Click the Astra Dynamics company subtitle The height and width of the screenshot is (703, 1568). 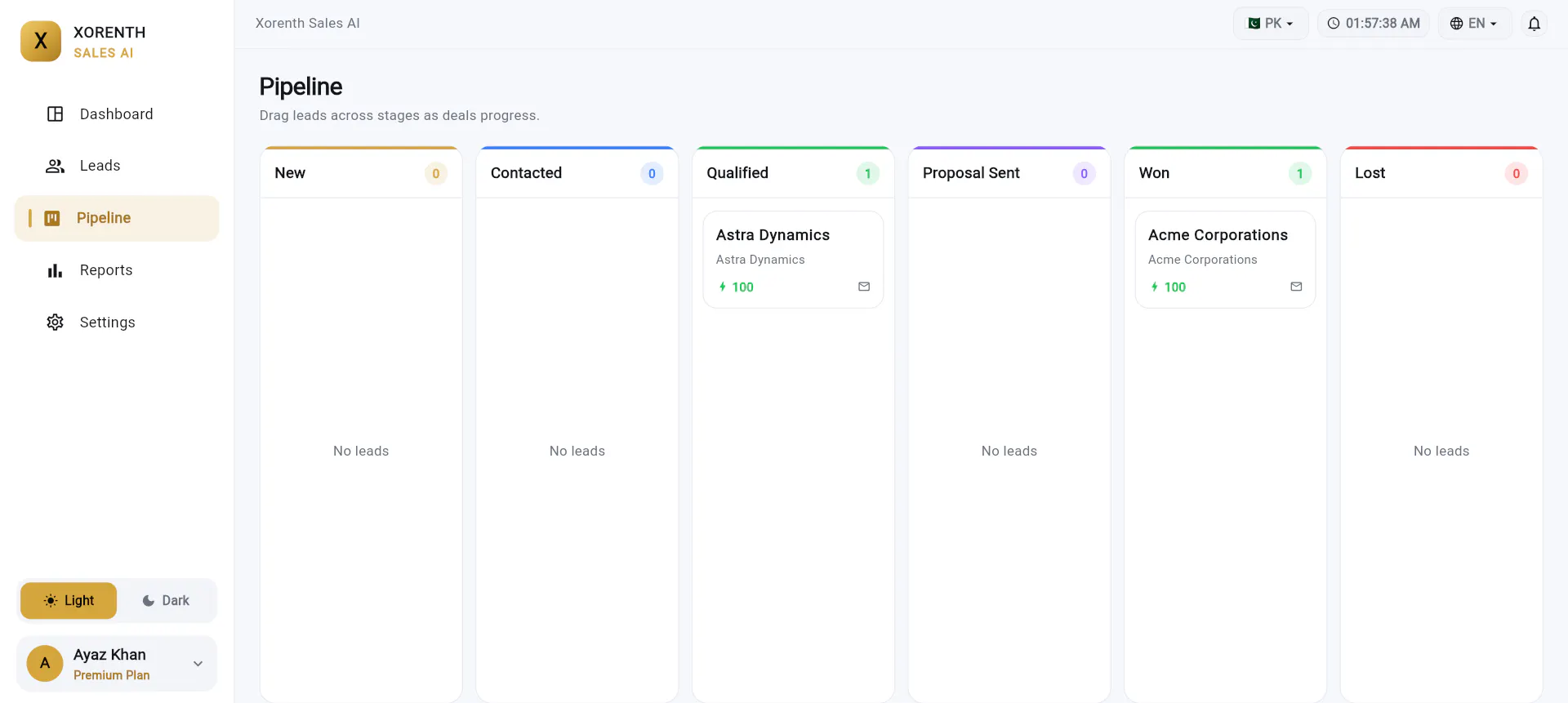760,260
